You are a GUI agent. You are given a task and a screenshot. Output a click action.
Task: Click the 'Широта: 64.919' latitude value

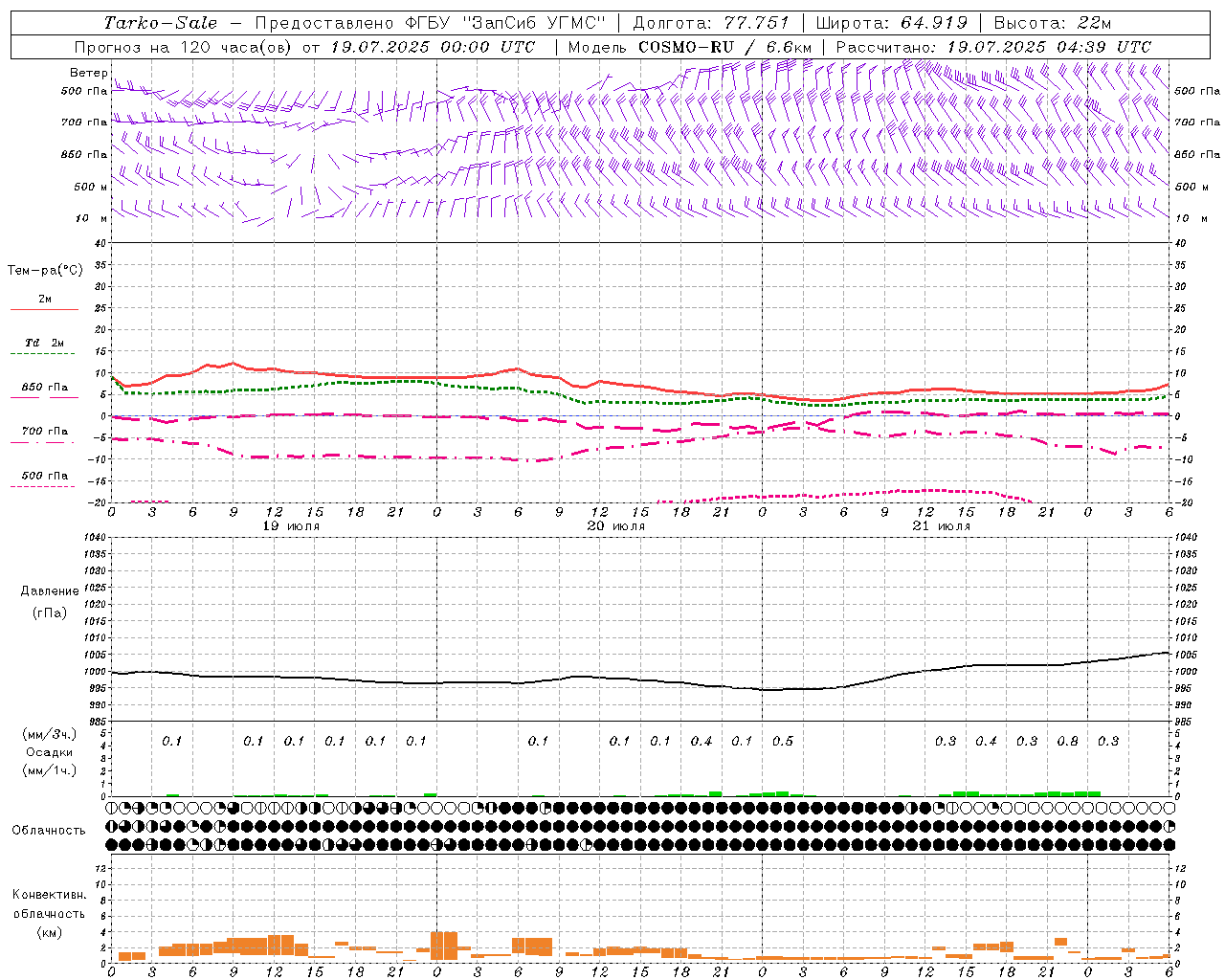point(892,23)
